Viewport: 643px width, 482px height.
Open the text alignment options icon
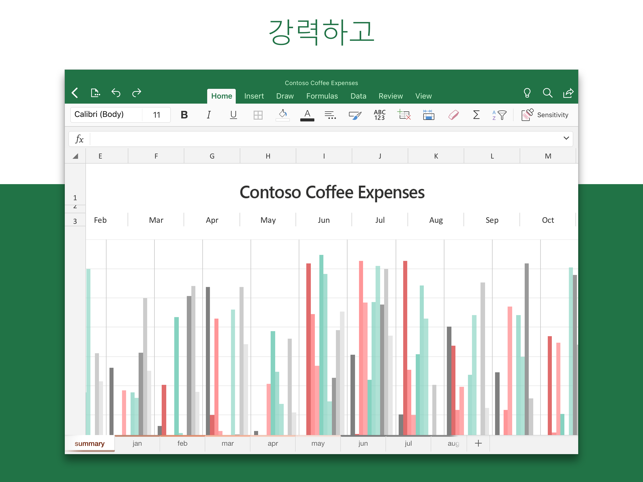click(331, 115)
